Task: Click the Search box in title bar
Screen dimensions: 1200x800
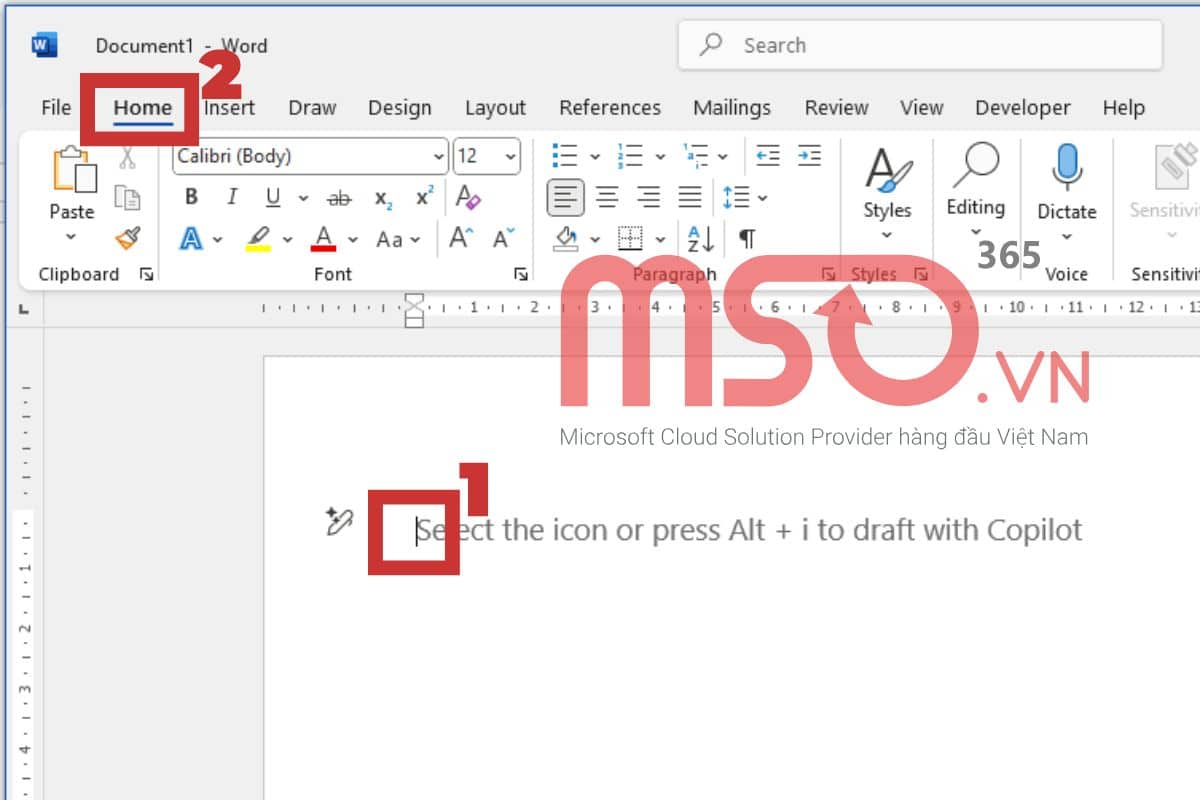Action: 920,45
